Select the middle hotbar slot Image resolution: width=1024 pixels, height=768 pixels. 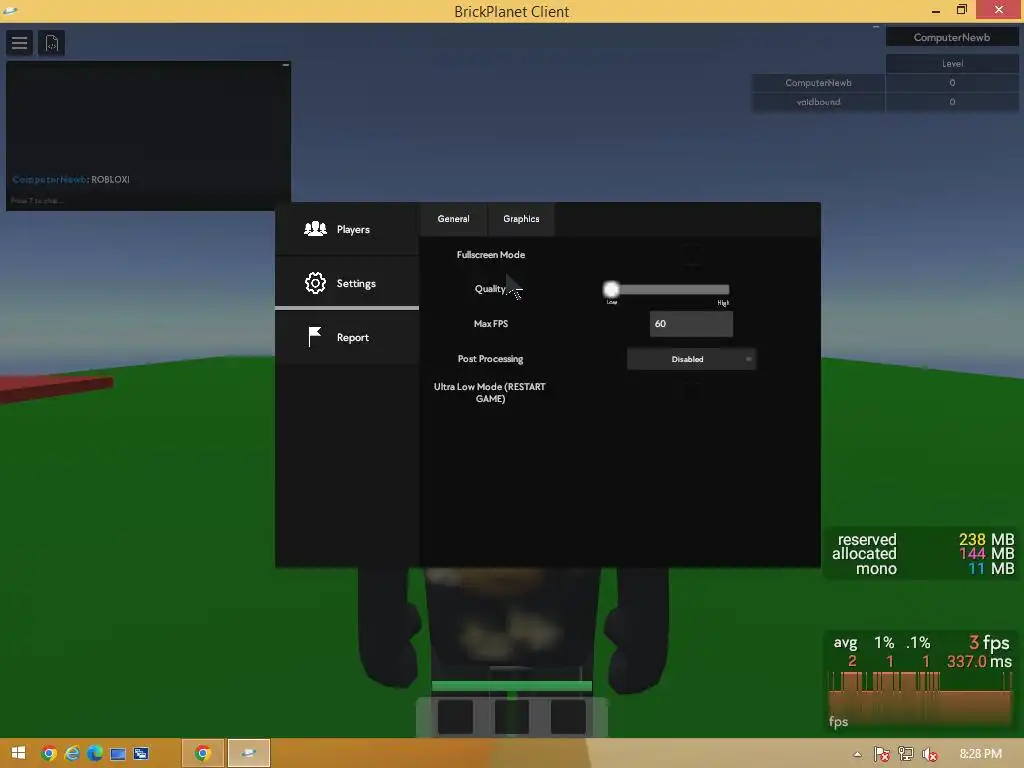tap(512, 716)
